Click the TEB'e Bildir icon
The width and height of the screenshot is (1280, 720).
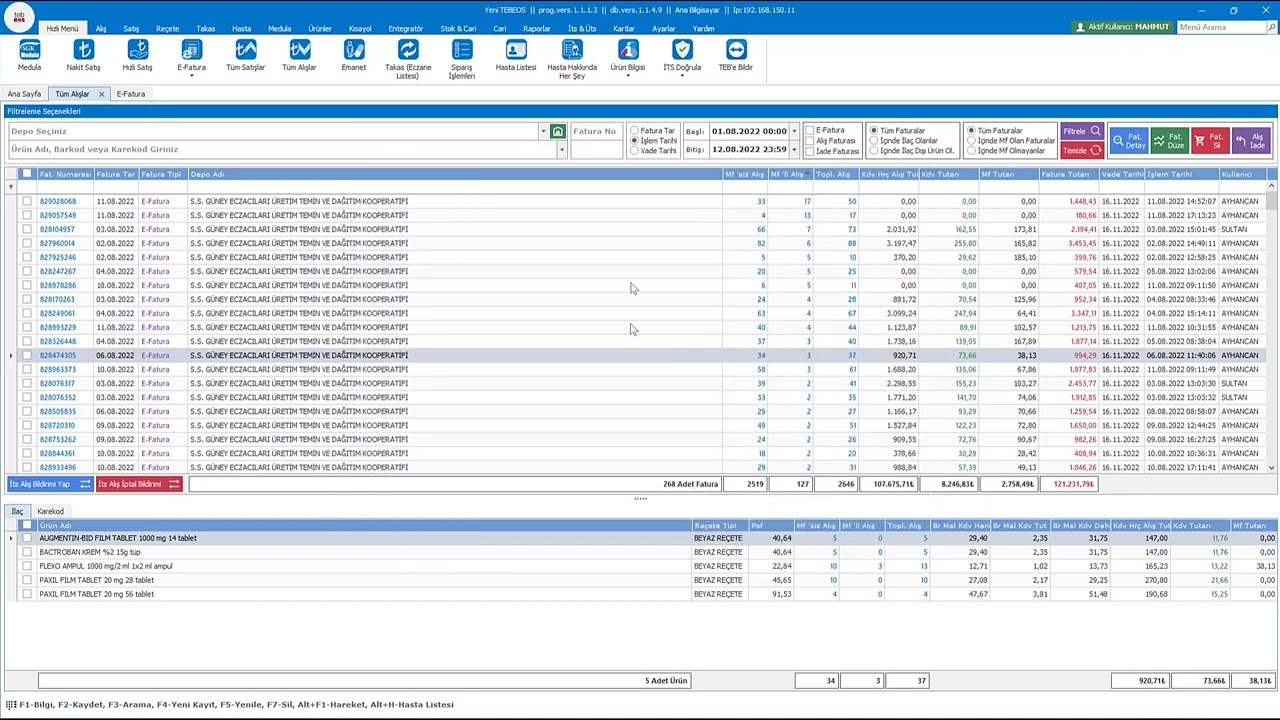pyautogui.click(x=736, y=56)
